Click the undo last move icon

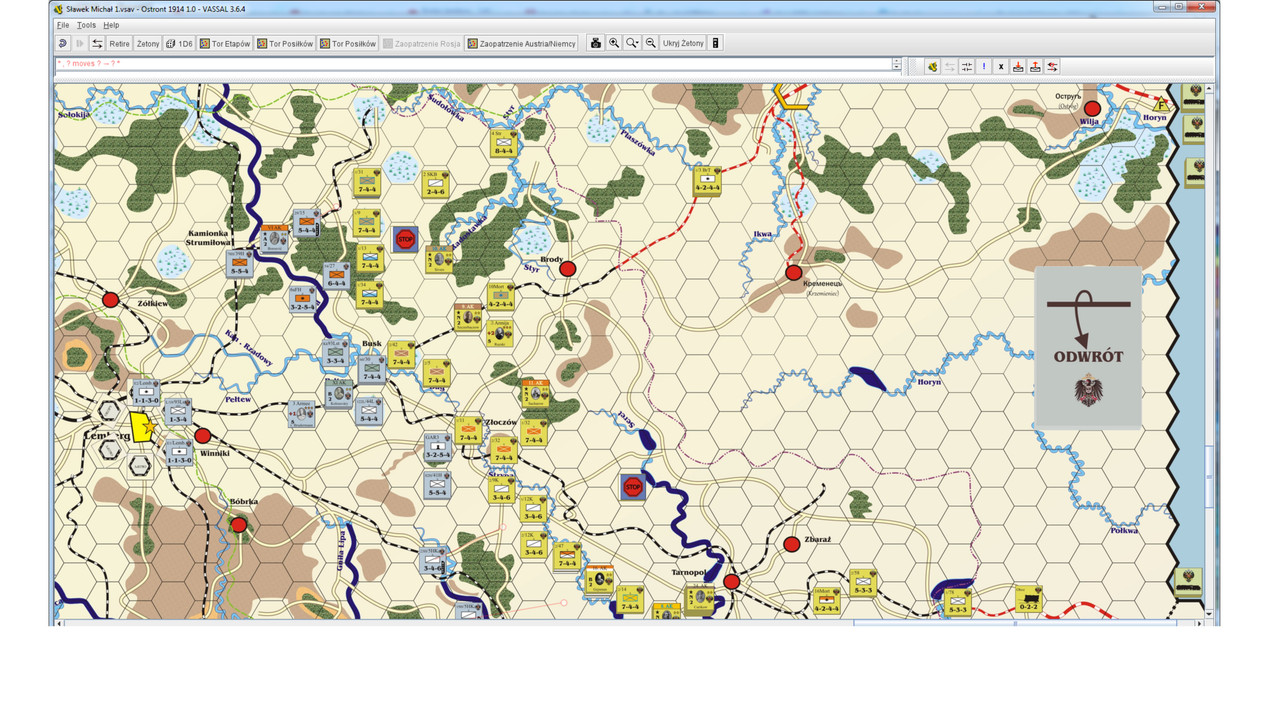coord(63,43)
